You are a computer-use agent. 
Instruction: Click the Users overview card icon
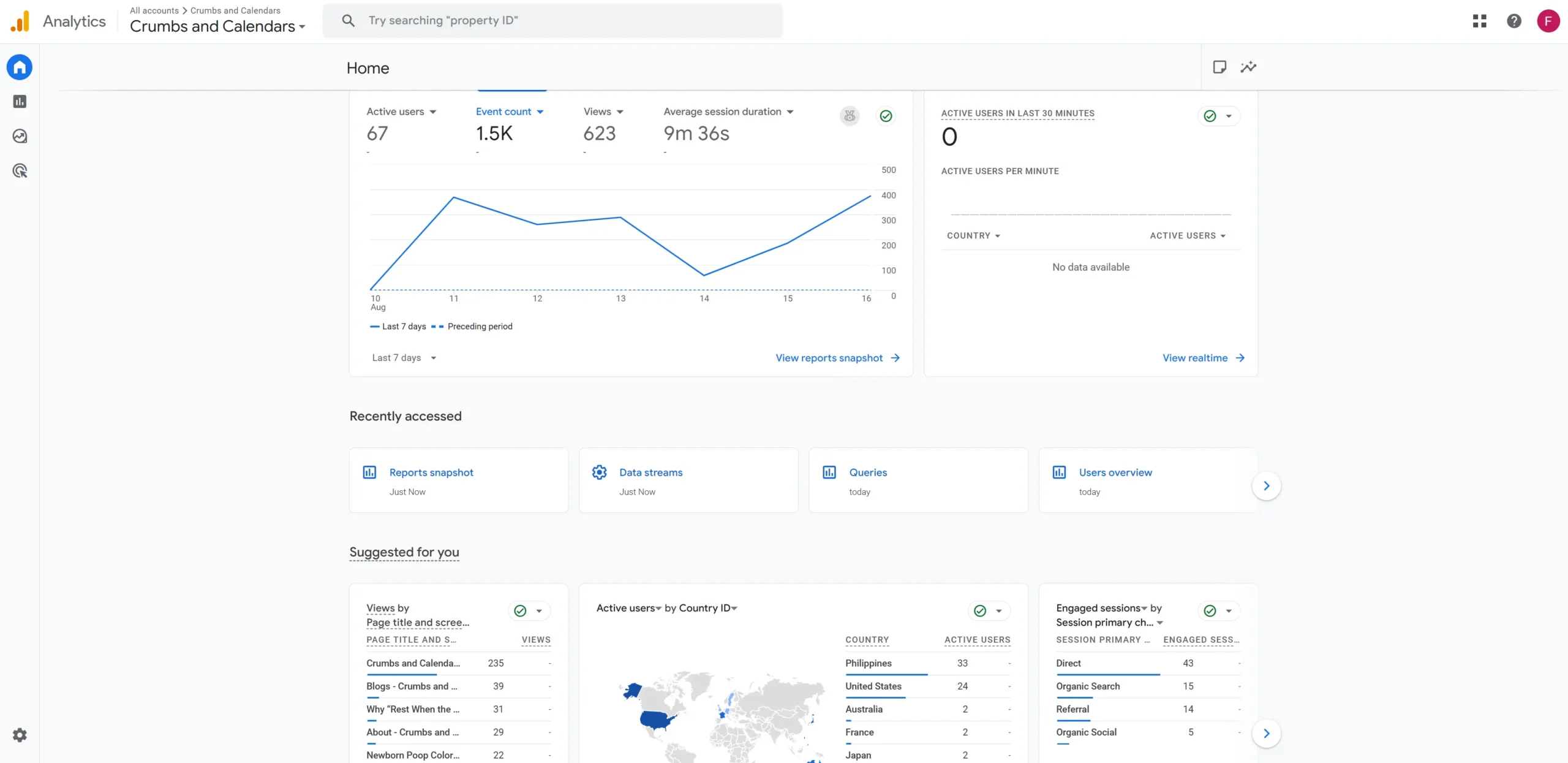(x=1059, y=472)
